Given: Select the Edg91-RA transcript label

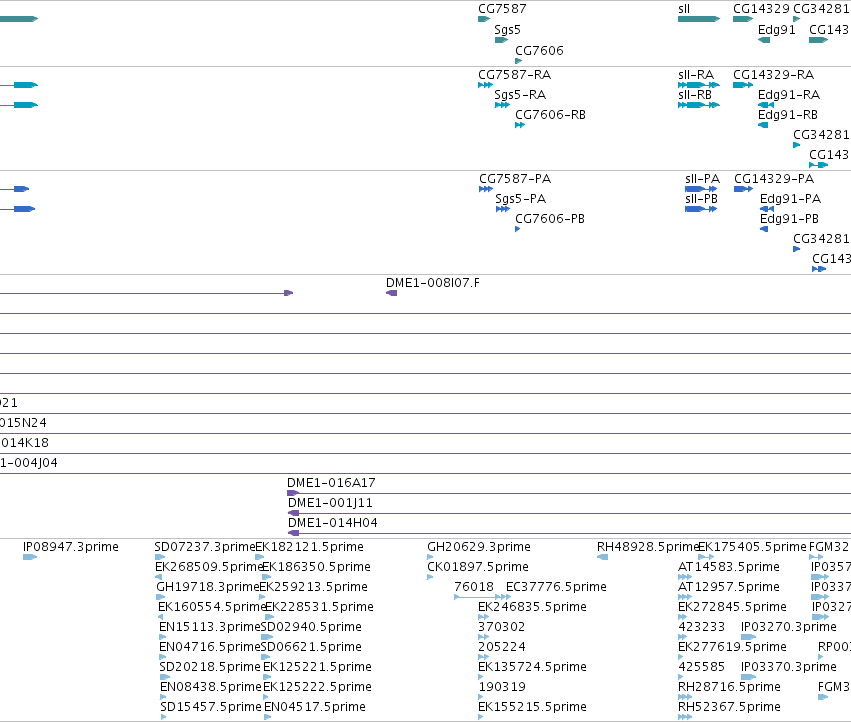Looking at the screenshot, I should point(789,94).
